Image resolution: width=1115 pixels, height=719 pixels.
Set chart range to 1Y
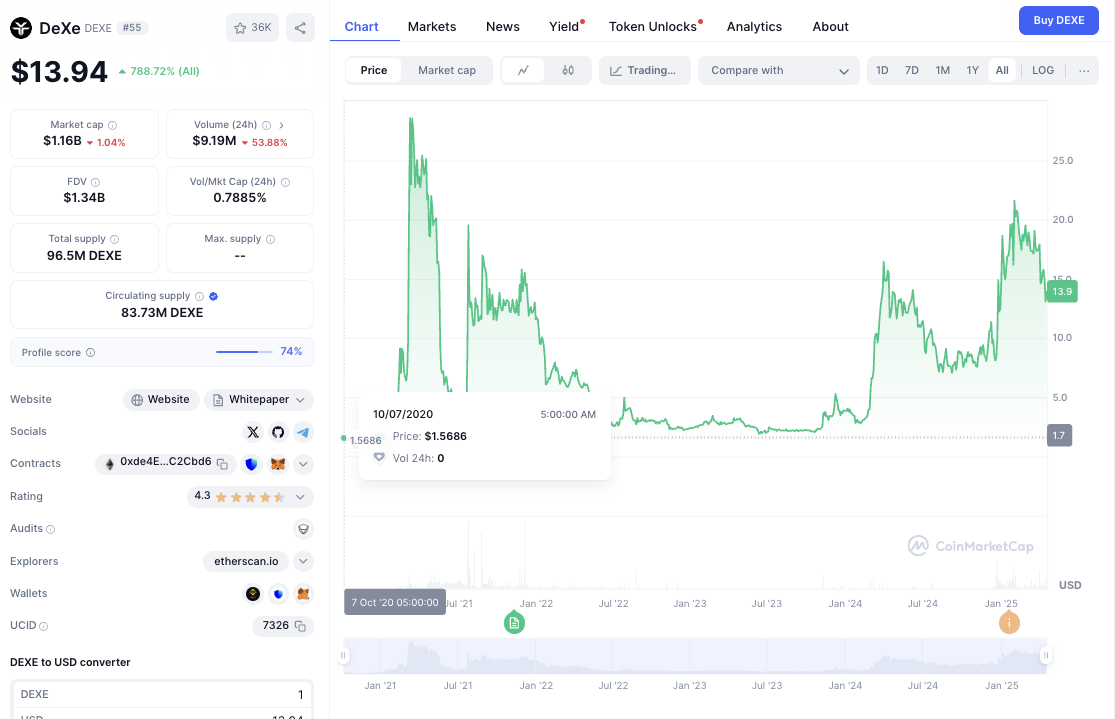click(x=973, y=70)
